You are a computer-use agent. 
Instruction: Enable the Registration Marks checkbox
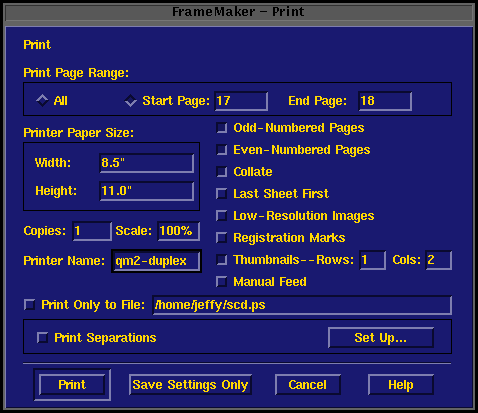[x=222, y=238]
